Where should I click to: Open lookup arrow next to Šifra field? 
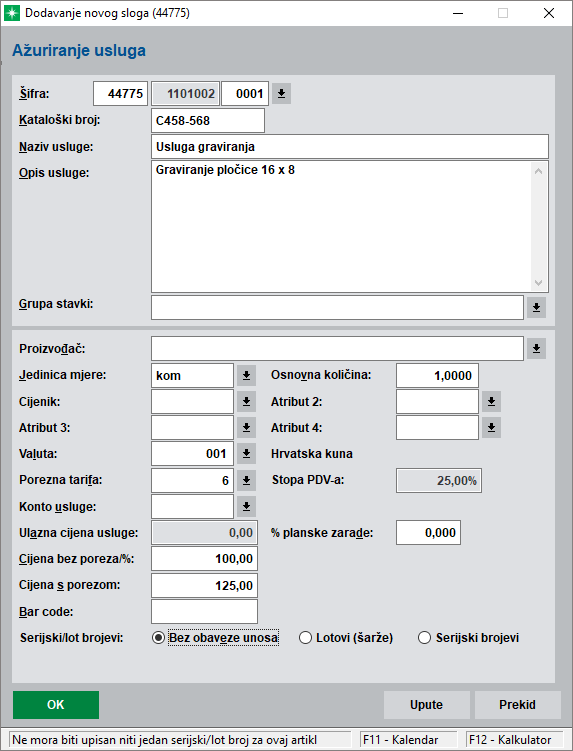tap(281, 93)
